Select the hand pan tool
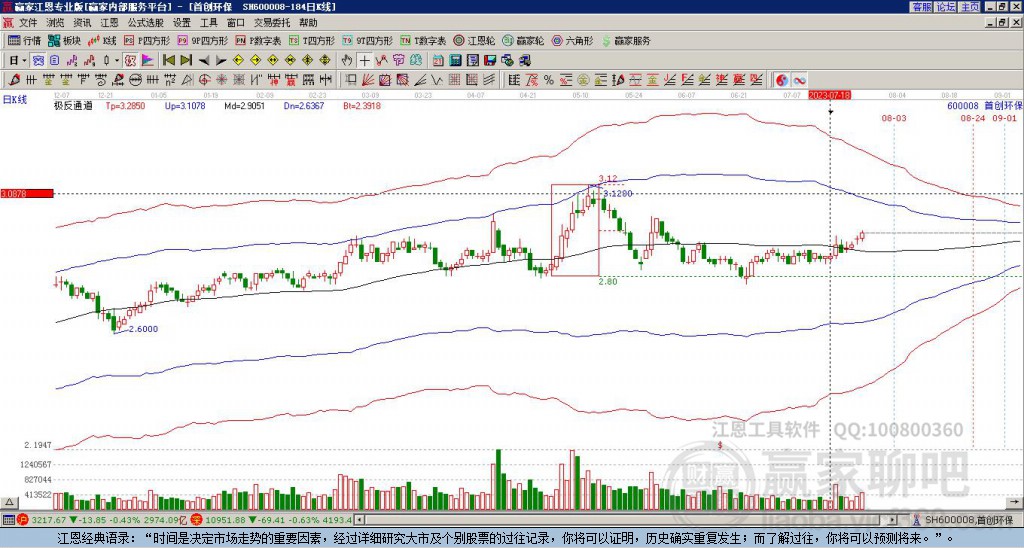Viewport: 1024px width, 548px height. [x=347, y=61]
